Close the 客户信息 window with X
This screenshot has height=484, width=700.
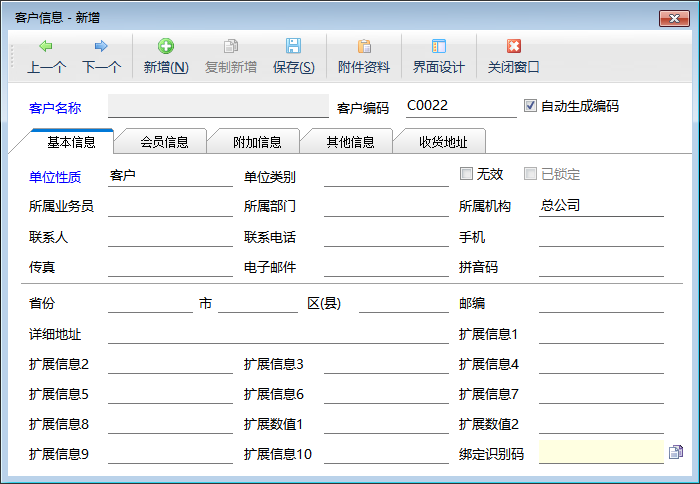coord(674,18)
